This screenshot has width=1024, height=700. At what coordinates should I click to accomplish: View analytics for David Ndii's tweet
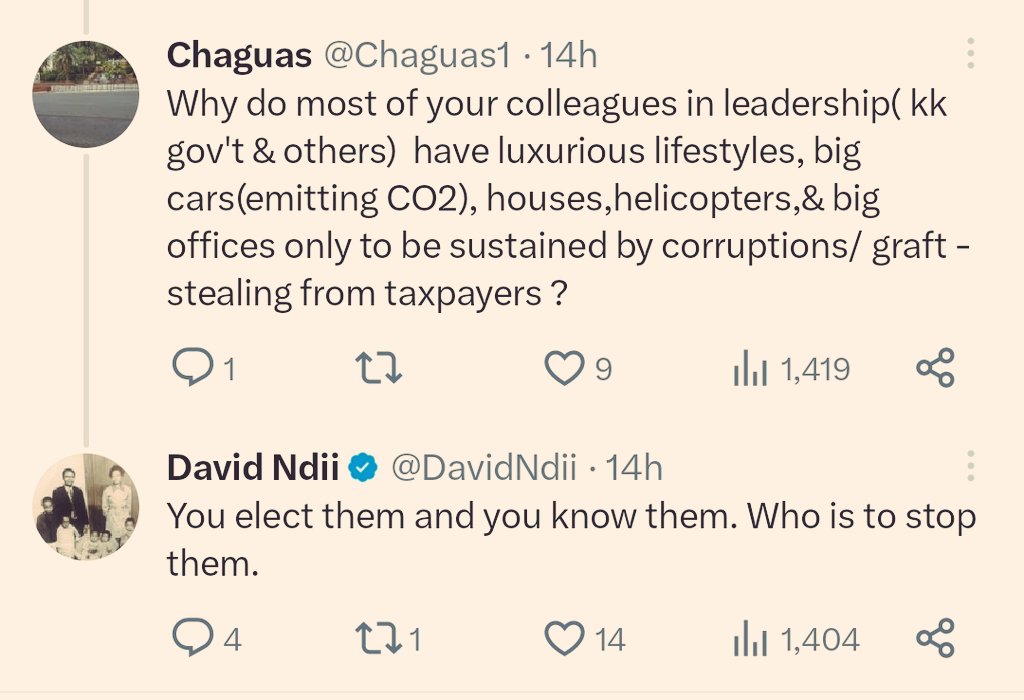pos(750,638)
